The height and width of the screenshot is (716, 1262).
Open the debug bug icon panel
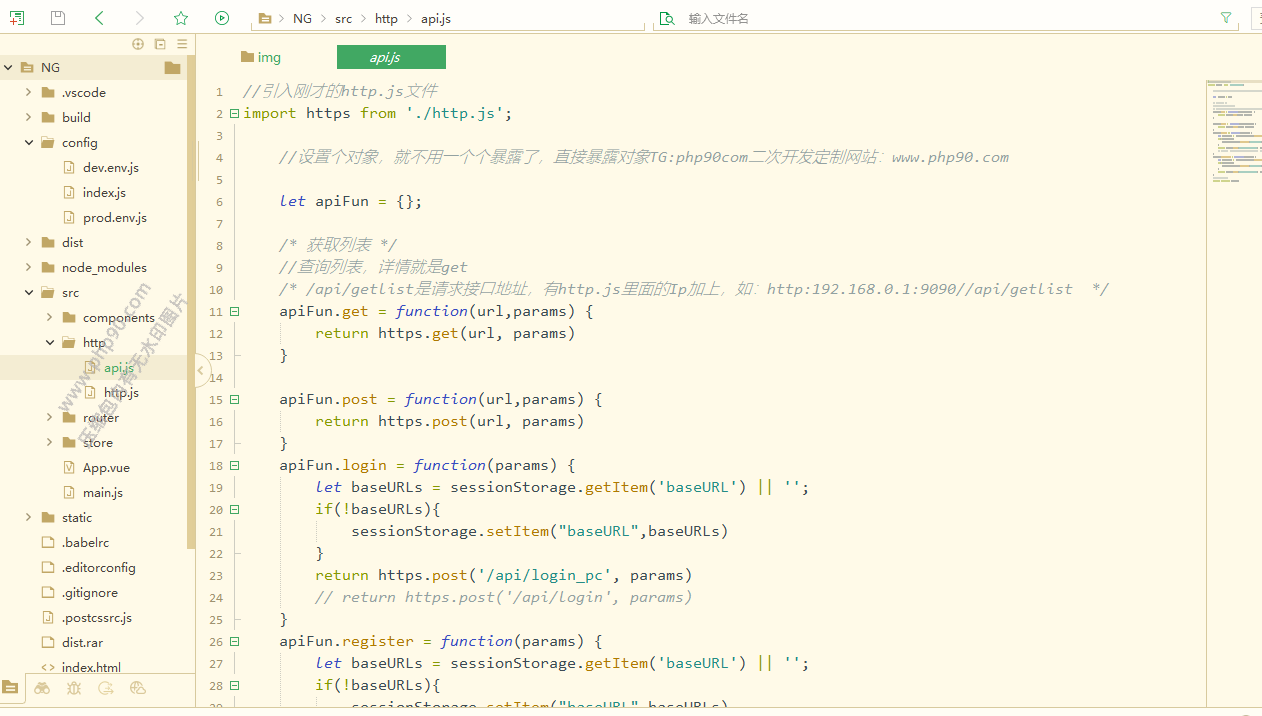(x=74, y=688)
